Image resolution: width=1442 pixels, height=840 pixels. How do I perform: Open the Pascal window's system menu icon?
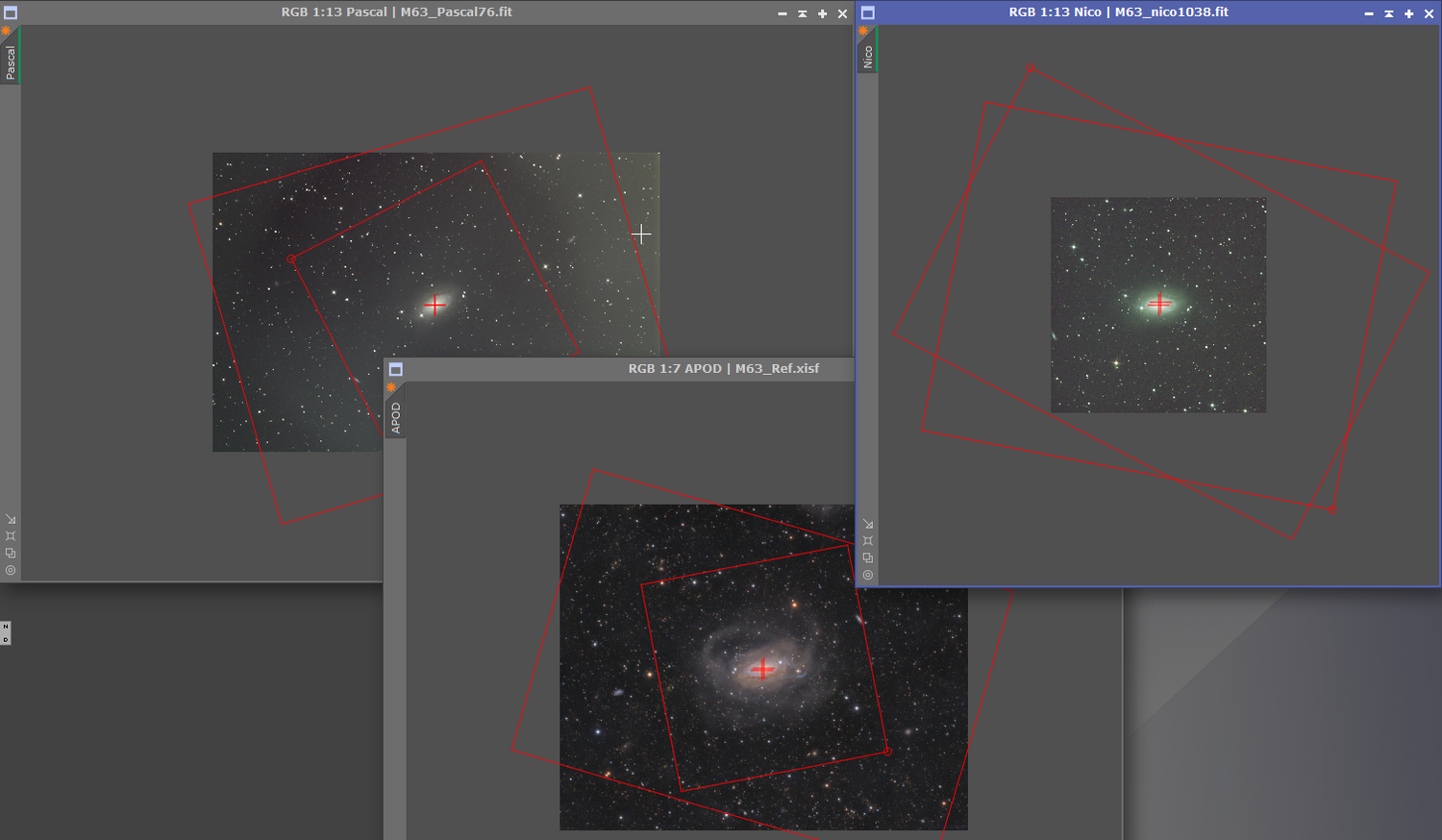click(x=11, y=13)
